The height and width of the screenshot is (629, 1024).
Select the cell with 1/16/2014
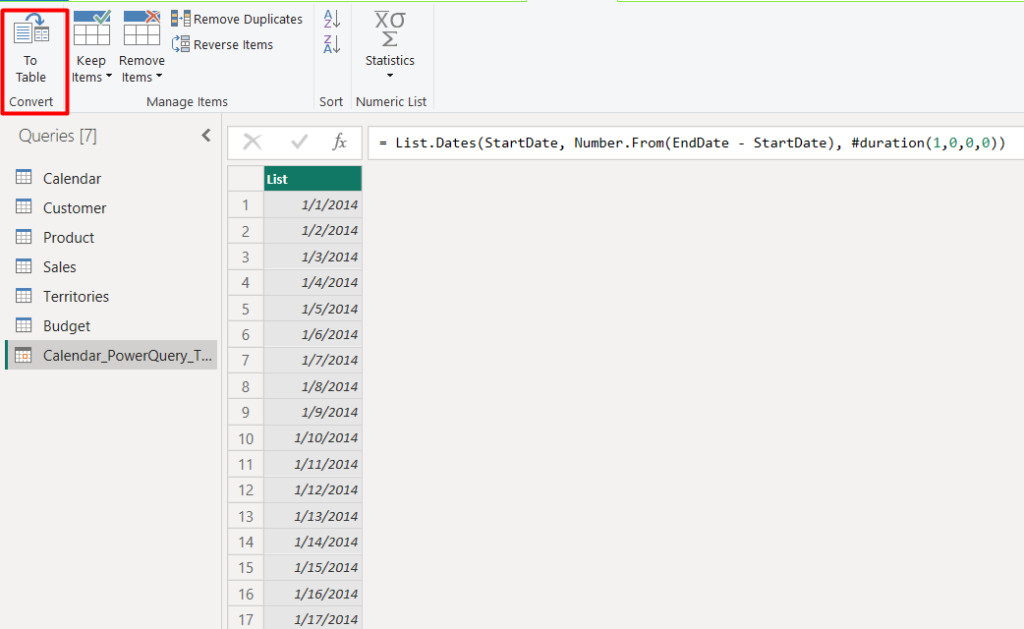(x=313, y=594)
